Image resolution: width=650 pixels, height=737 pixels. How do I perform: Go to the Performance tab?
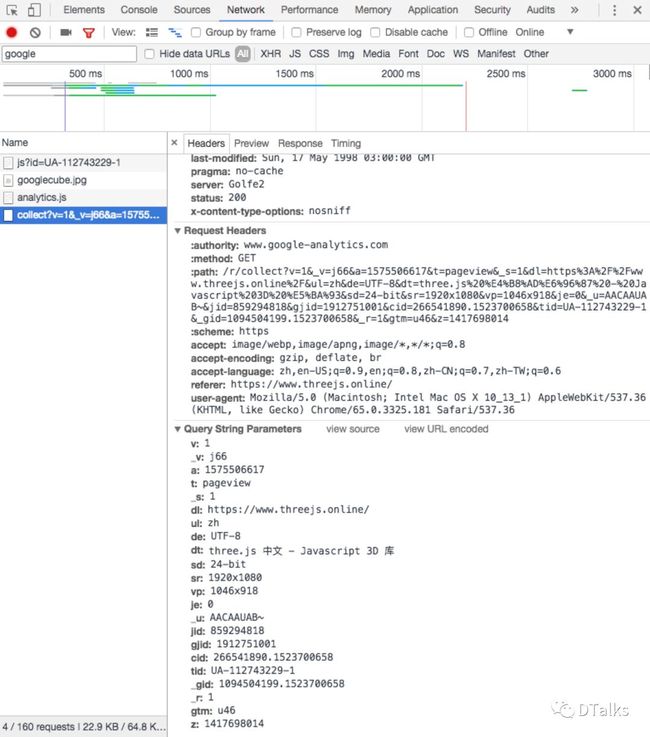pyautogui.click(x=309, y=10)
